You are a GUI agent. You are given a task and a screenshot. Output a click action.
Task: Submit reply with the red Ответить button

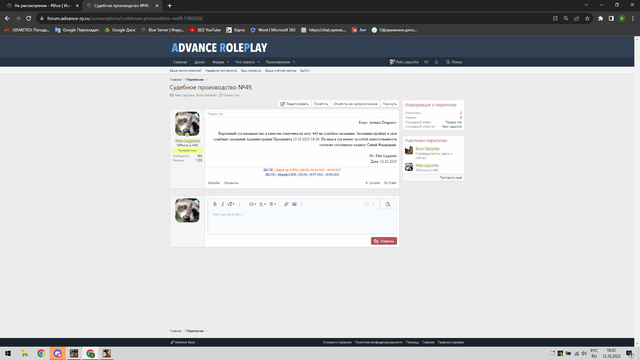[x=384, y=241]
